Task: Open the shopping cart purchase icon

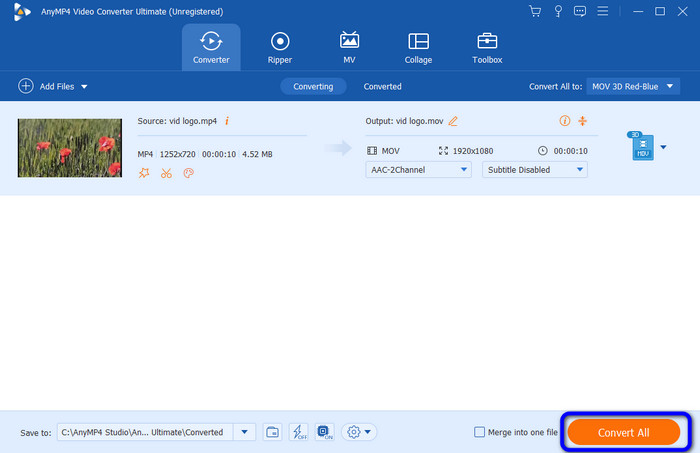Action: pos(535,11)
